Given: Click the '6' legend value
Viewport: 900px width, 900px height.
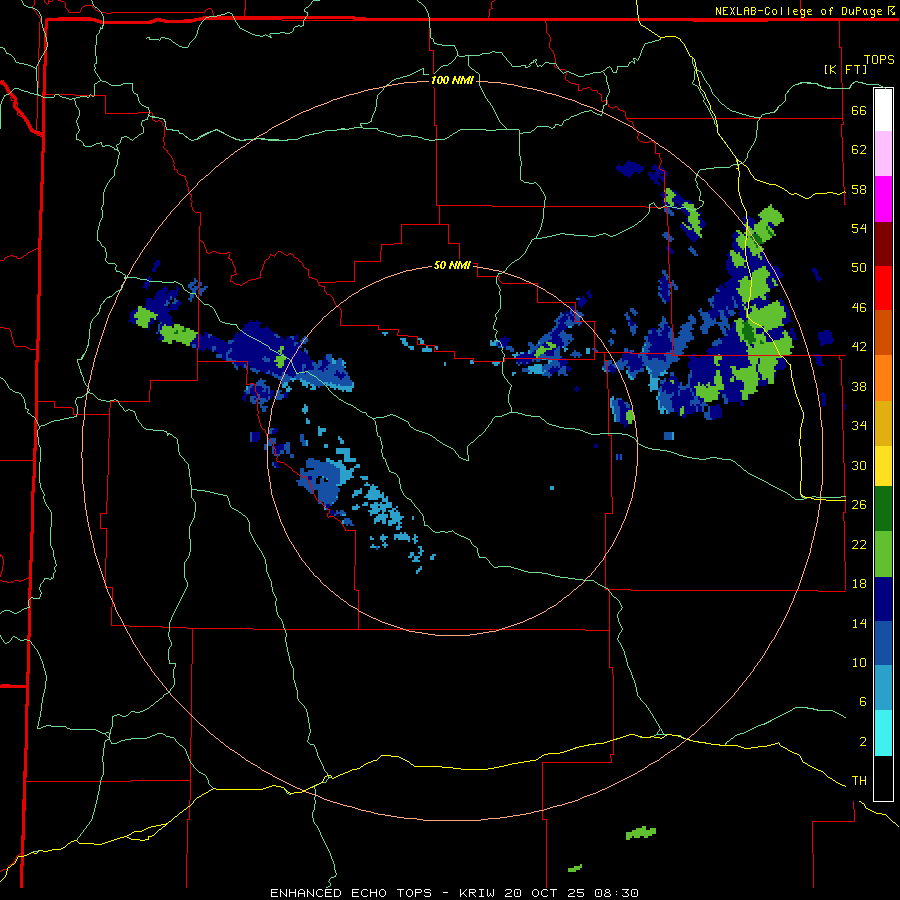Looking at the screenshot, I should point(863,702).
